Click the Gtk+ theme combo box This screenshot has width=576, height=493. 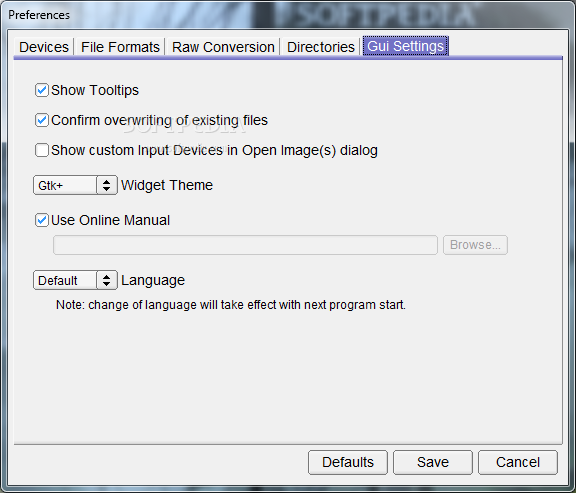[75, 185]
